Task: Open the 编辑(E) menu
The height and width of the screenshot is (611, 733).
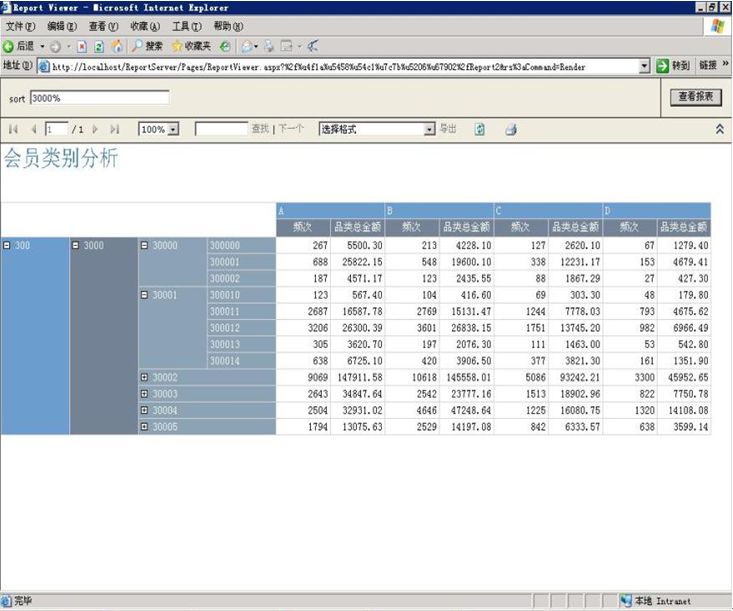Action: coord(62,26)
